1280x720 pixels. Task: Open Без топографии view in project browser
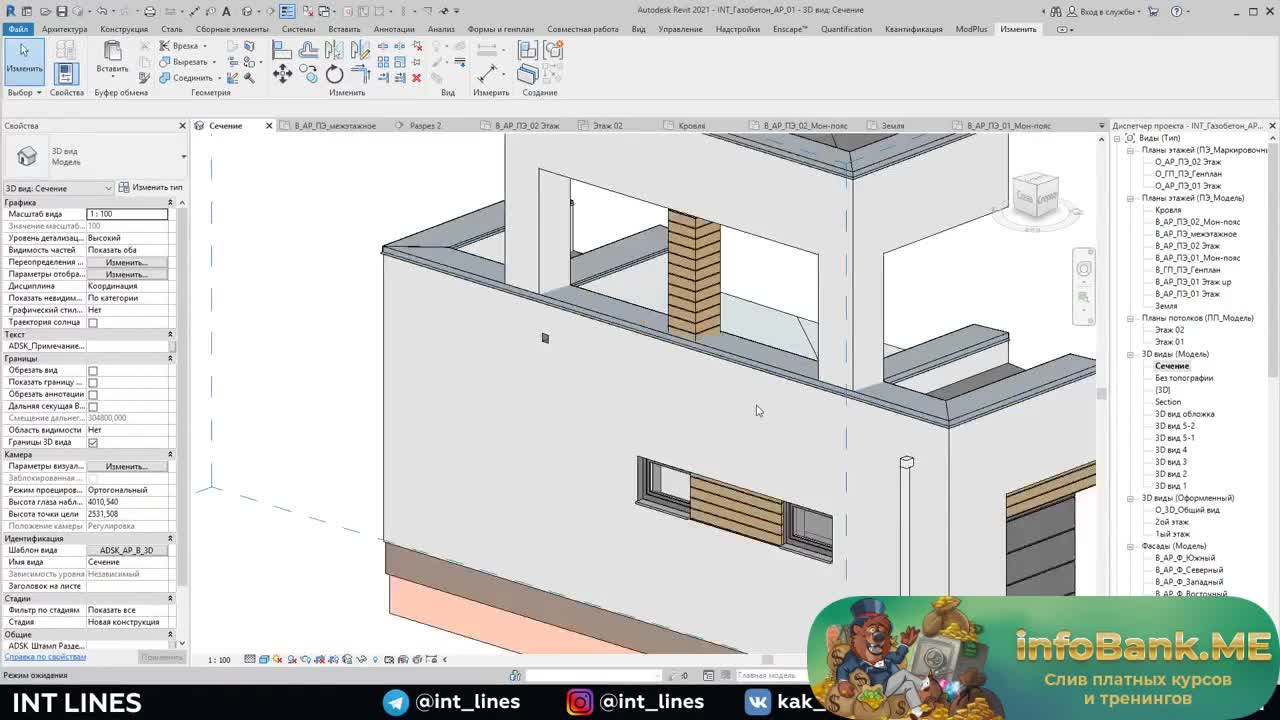pyautogui.click(x=1184, y=378)
